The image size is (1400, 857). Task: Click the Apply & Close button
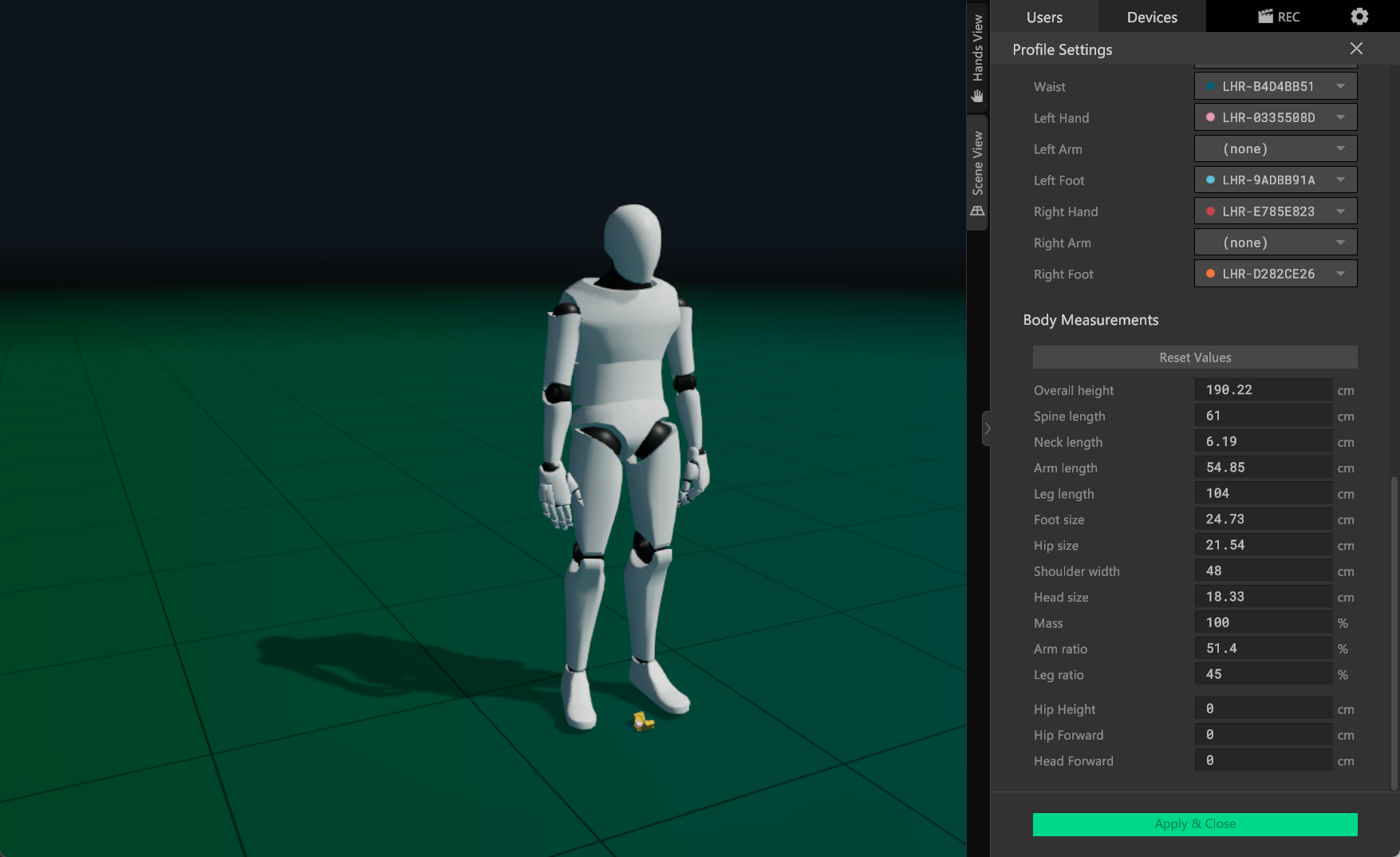click(x=1194, y=824)
